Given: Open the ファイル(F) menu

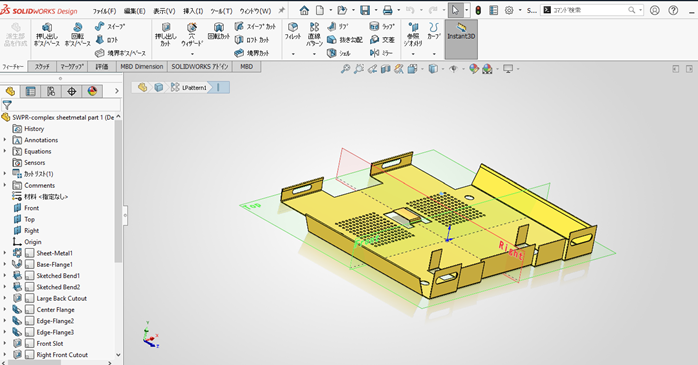Looking at the screenshot, I should coord(104,11).
